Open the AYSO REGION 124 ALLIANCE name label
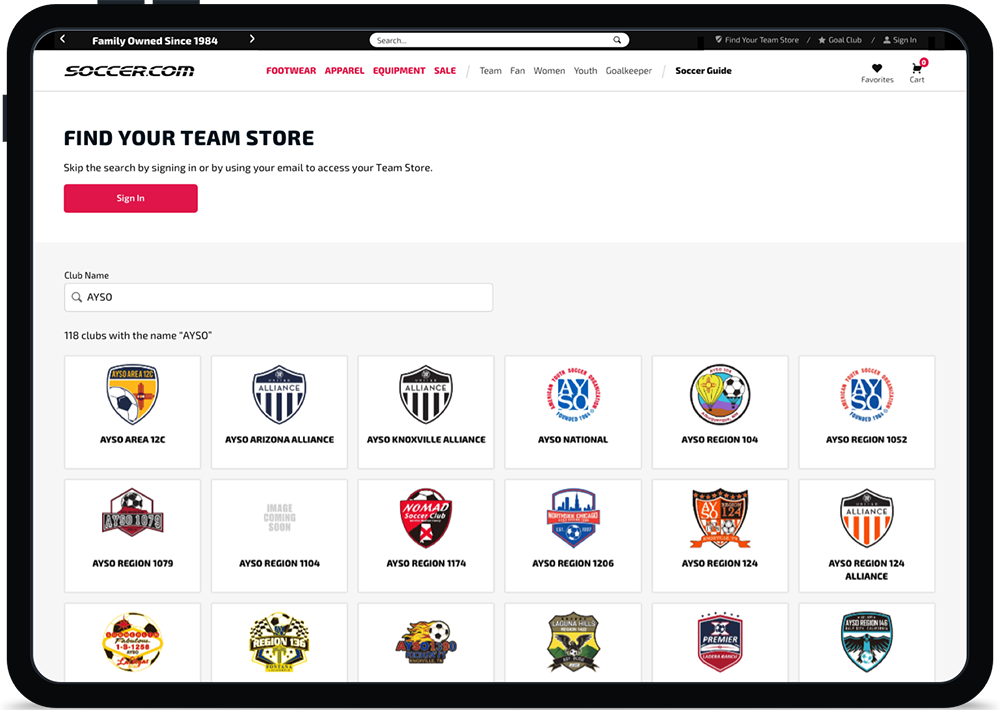This screenshot has width=1000, height=710. (867, 570)
